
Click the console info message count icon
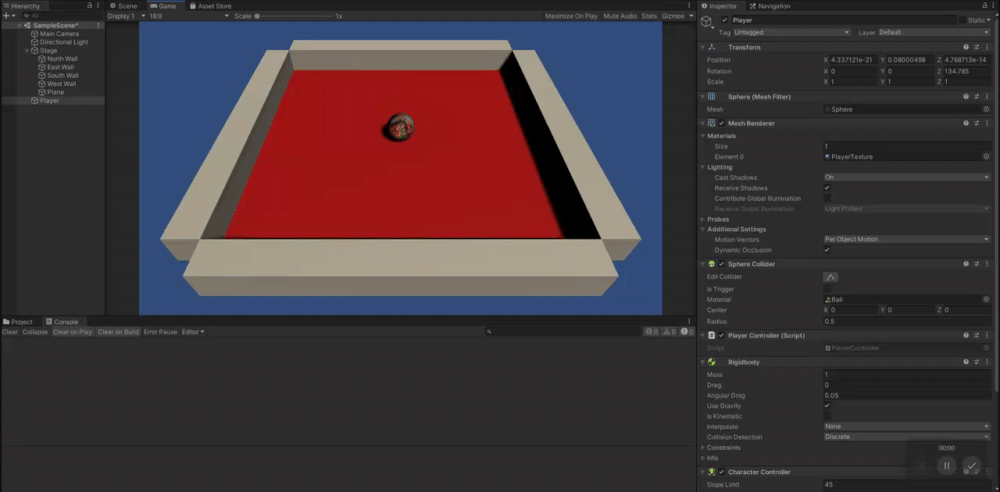click(x=687, y=332)
